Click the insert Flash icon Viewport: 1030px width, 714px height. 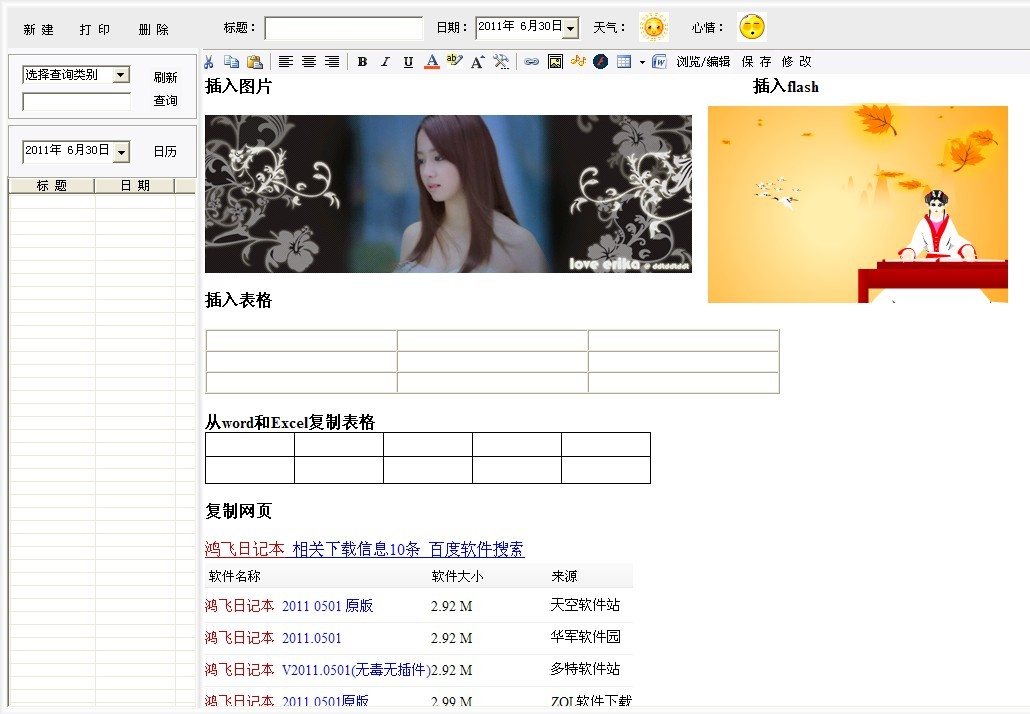(600, 62)
